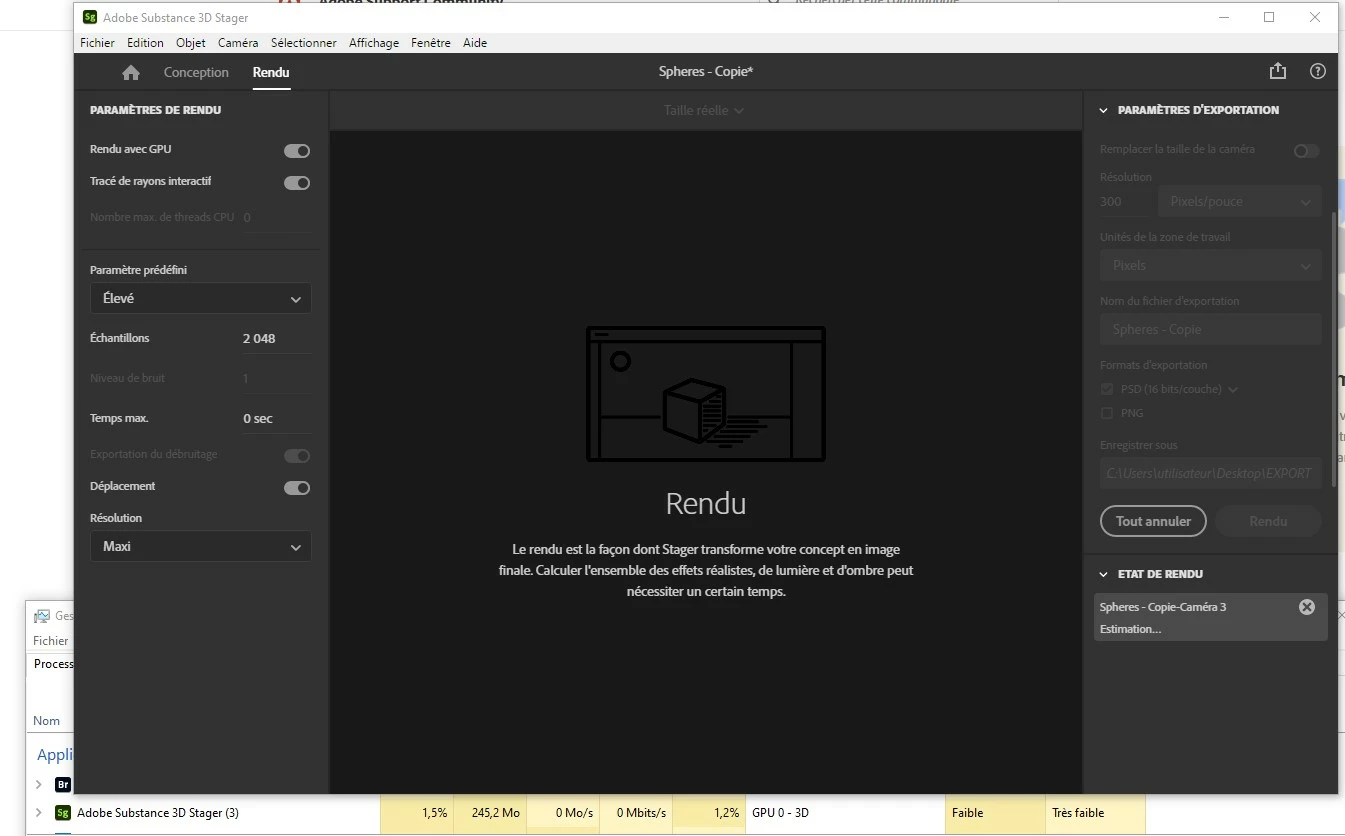The width and height of the screenshot is (1345, 836).
Task: Click the Niveau de bruit value field
Action: click(276, 378)
